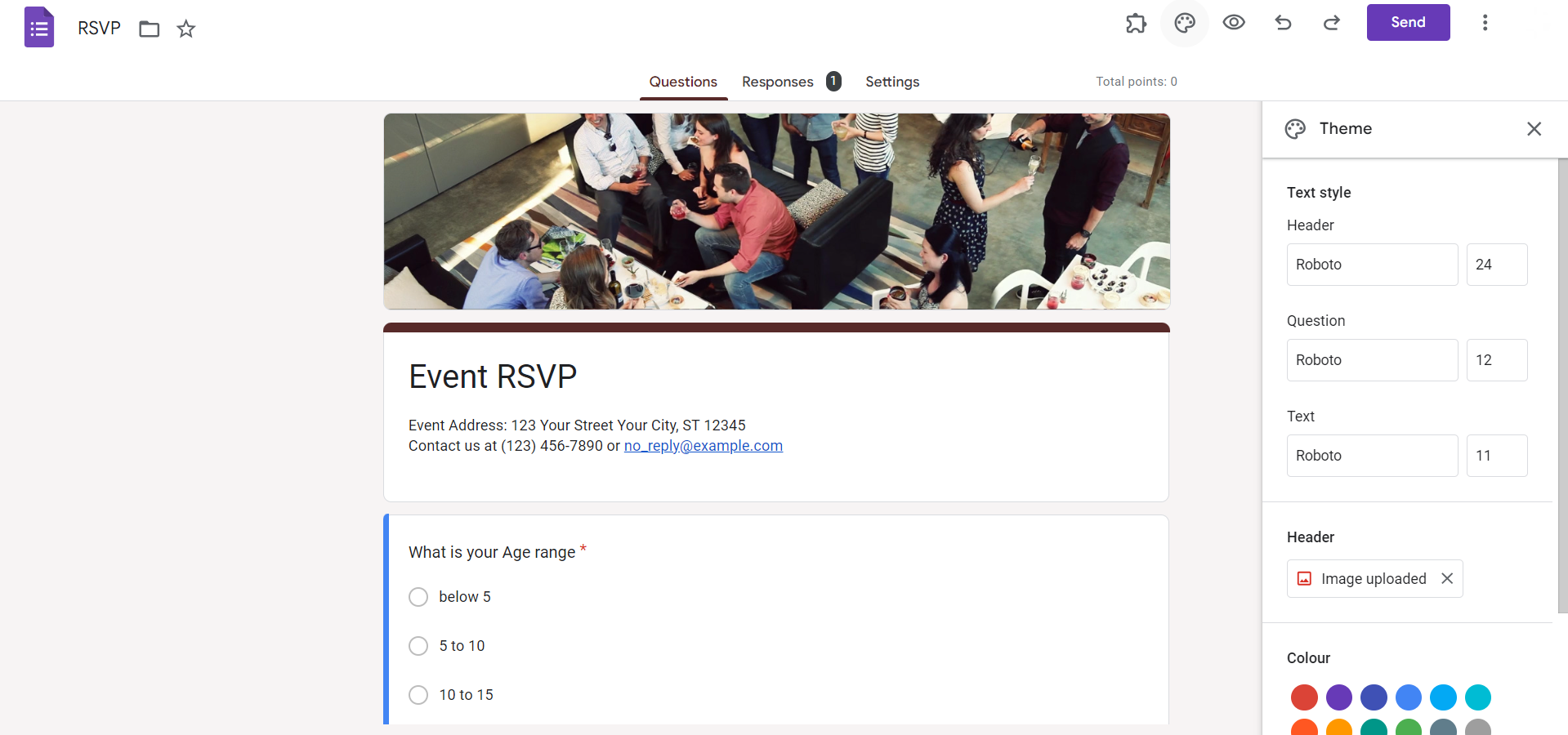This screenshot has width=1568, height=735.
Task: Open the no_reply@example.com link
Action: click(704, 446)
